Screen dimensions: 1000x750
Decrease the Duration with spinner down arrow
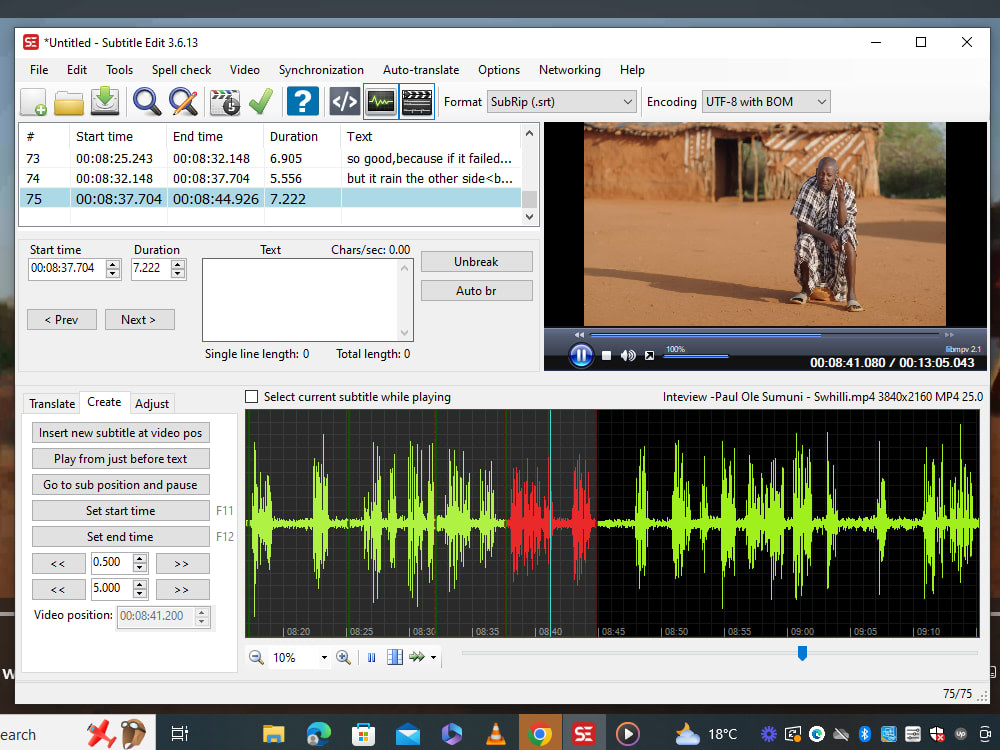(178, 273)
